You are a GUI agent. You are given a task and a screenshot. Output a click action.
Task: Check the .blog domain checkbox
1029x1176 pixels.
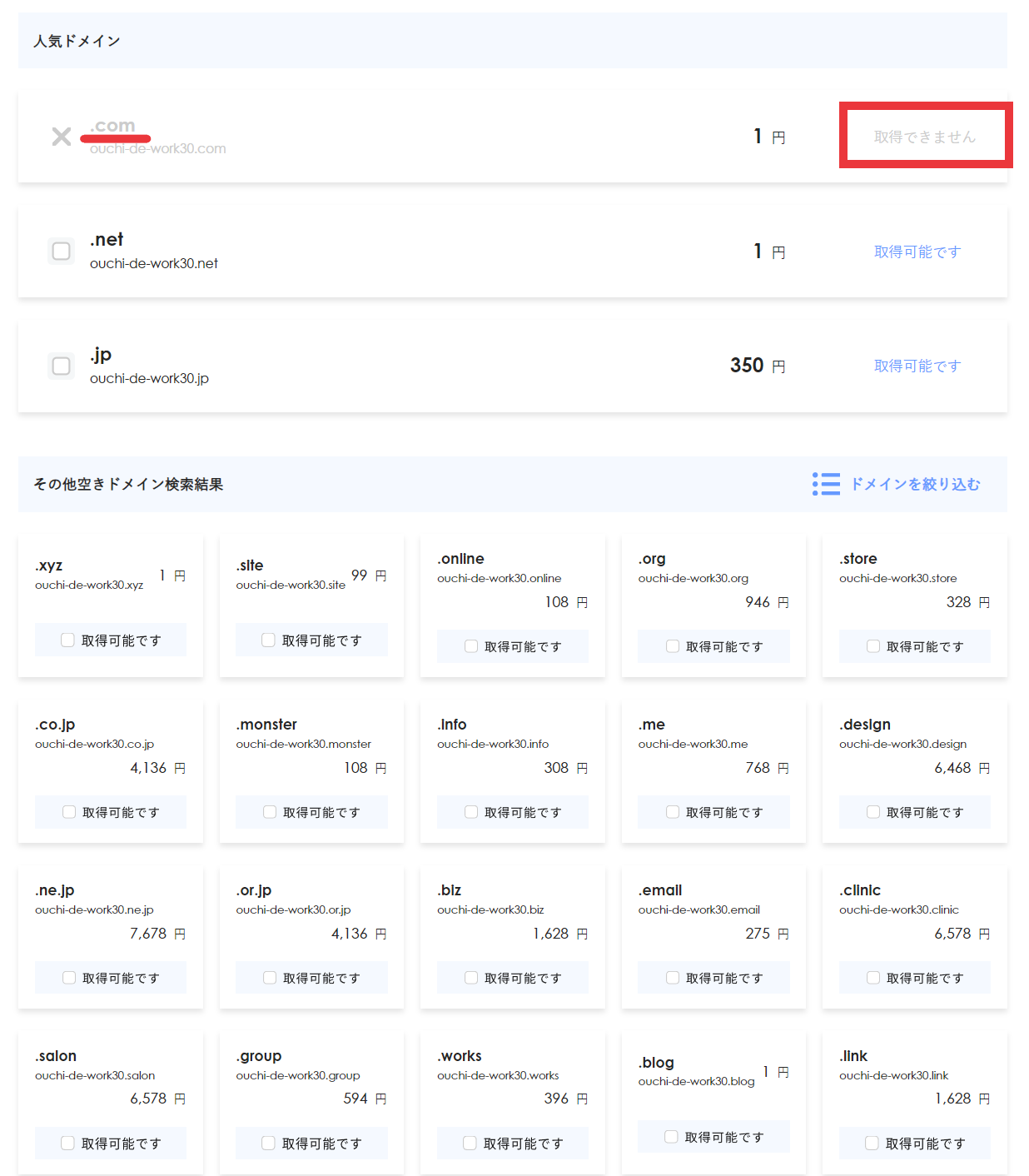pyautogui.click(x=671, y=1137)
